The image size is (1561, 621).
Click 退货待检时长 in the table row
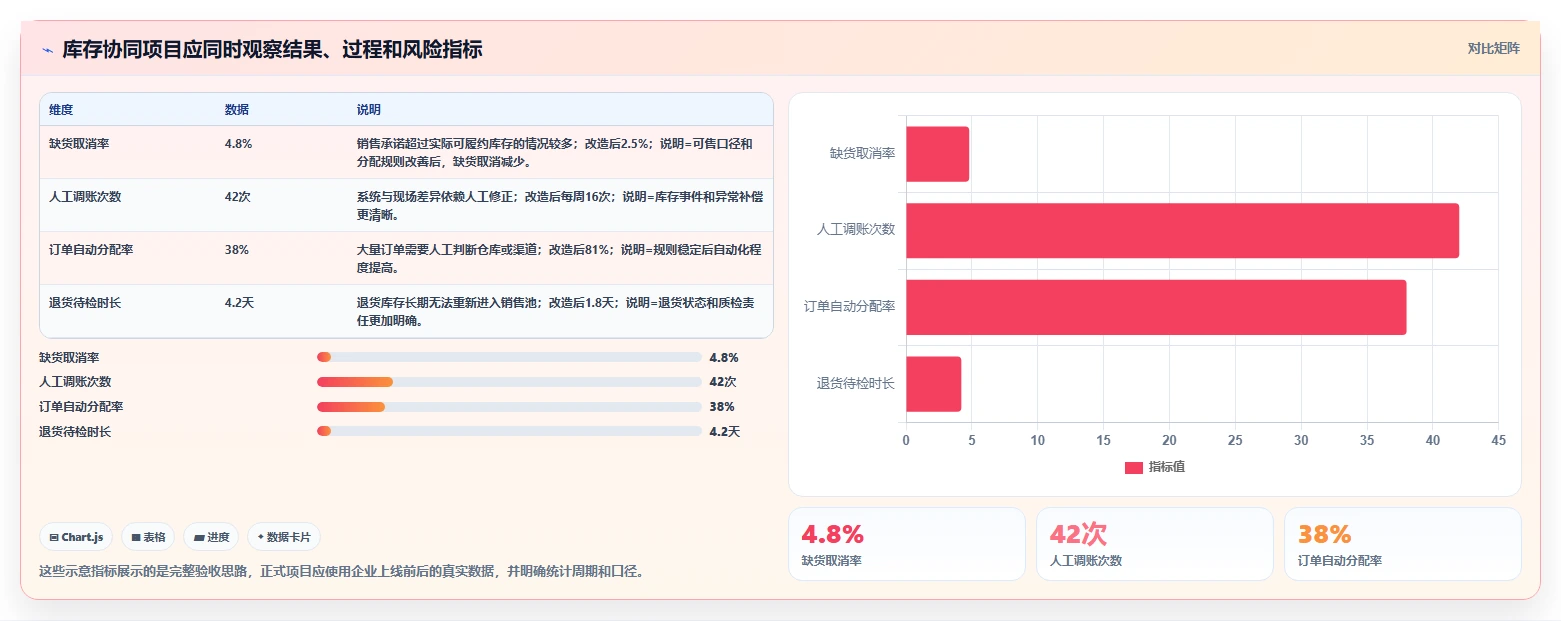click(85, 303)
